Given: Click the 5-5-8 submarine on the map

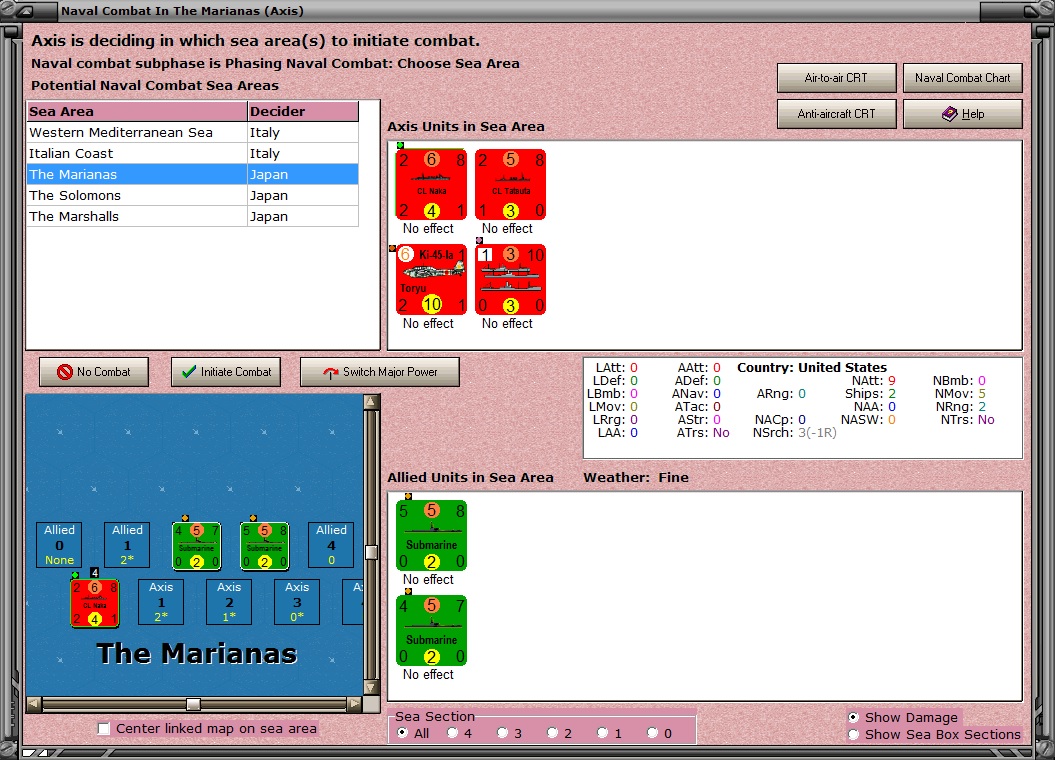Looking at the screenshot, I should [264, 546].
